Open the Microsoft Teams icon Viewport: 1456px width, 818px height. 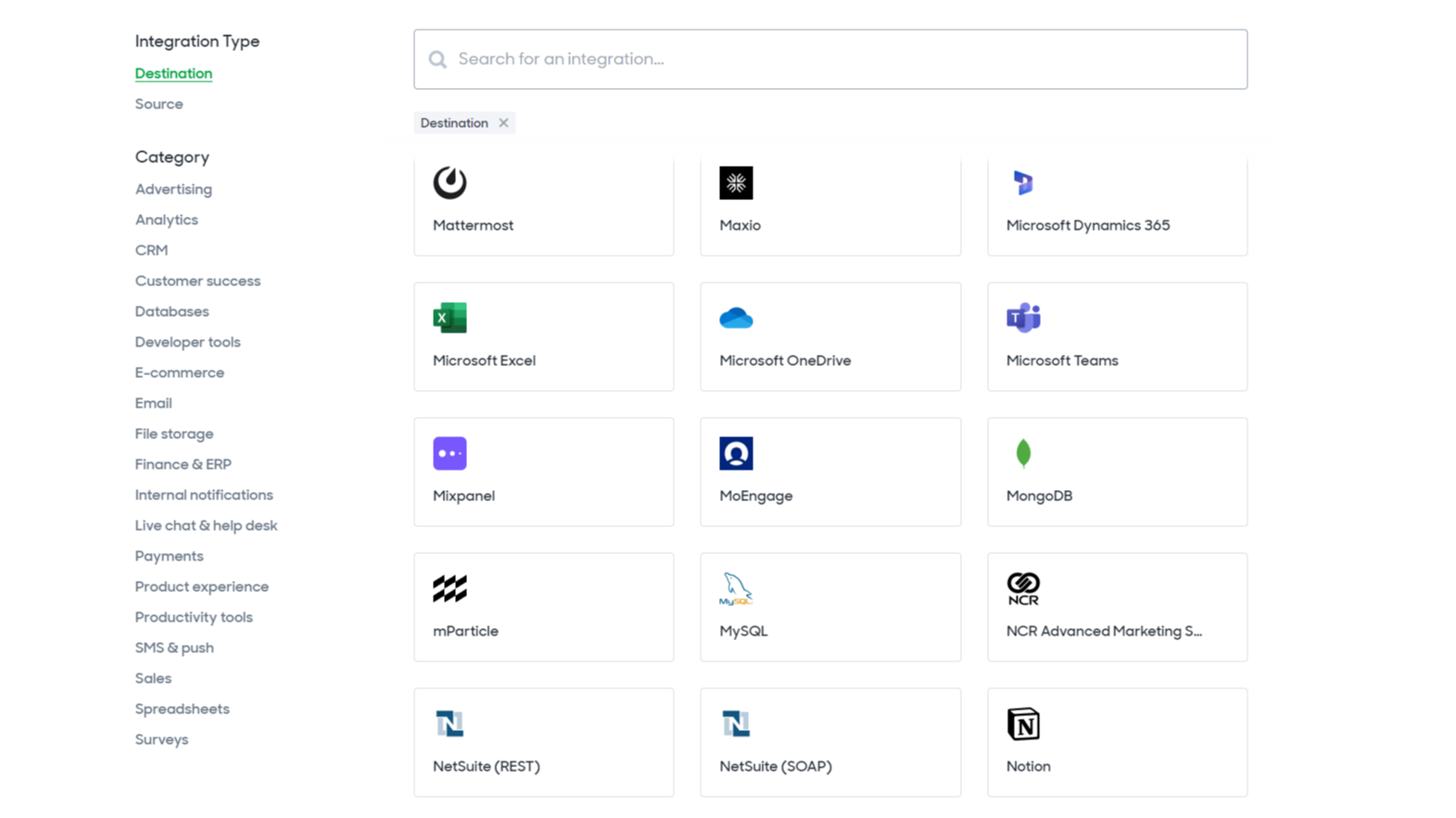[x=1023, y=318]
